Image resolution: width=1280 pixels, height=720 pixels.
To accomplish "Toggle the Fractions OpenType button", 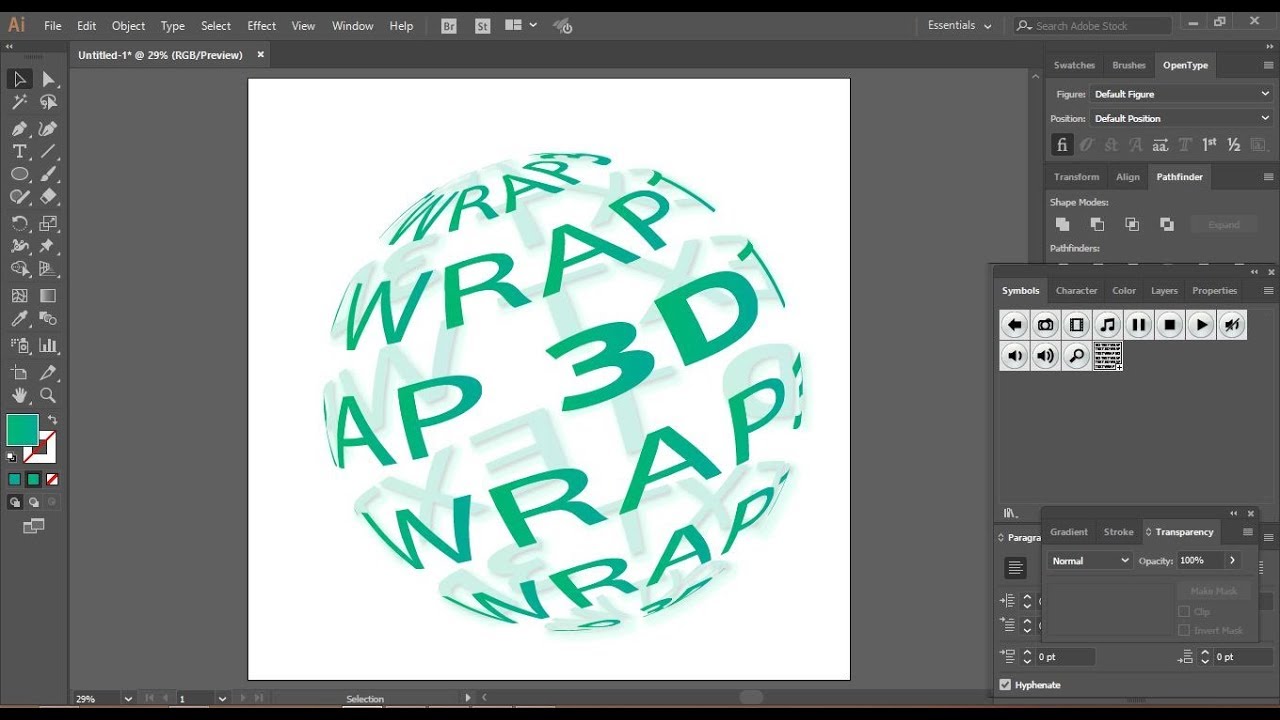I will [1234, 145].
